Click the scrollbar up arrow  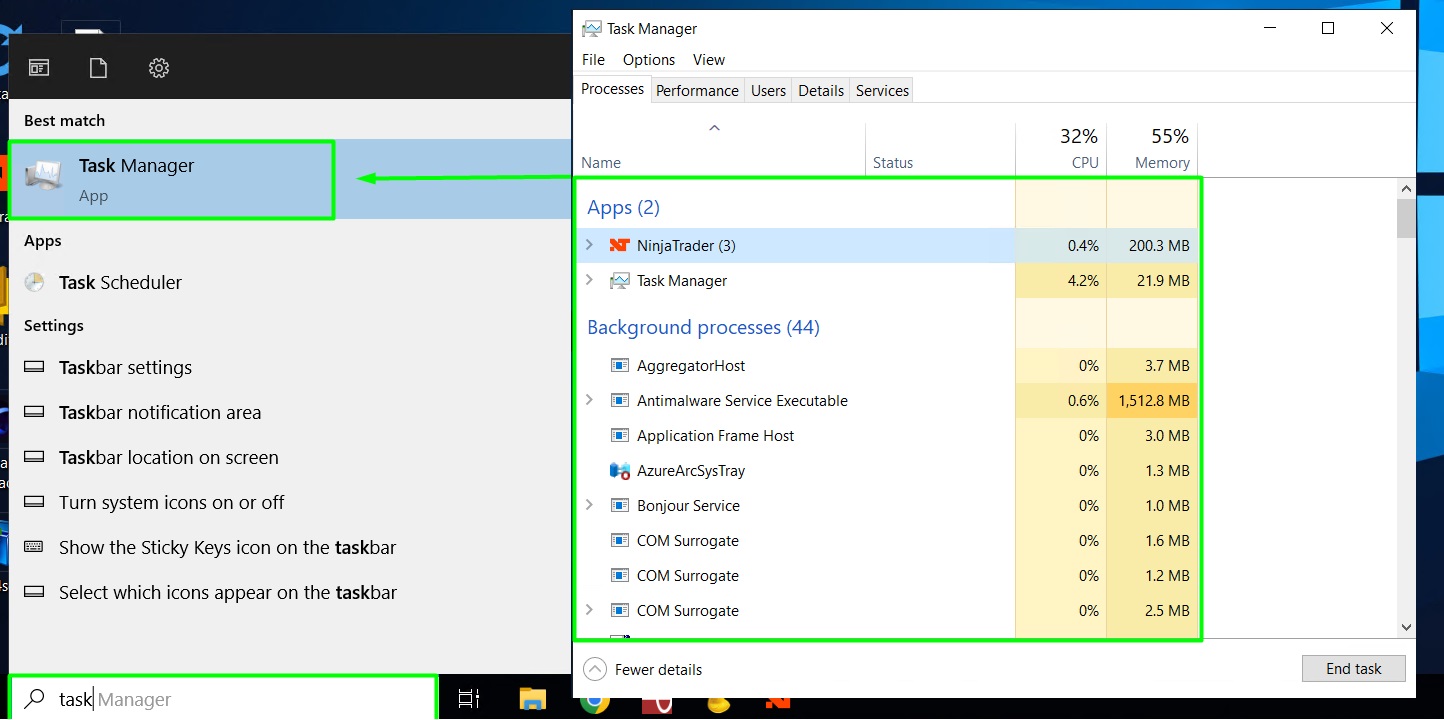coord(1406,188)
